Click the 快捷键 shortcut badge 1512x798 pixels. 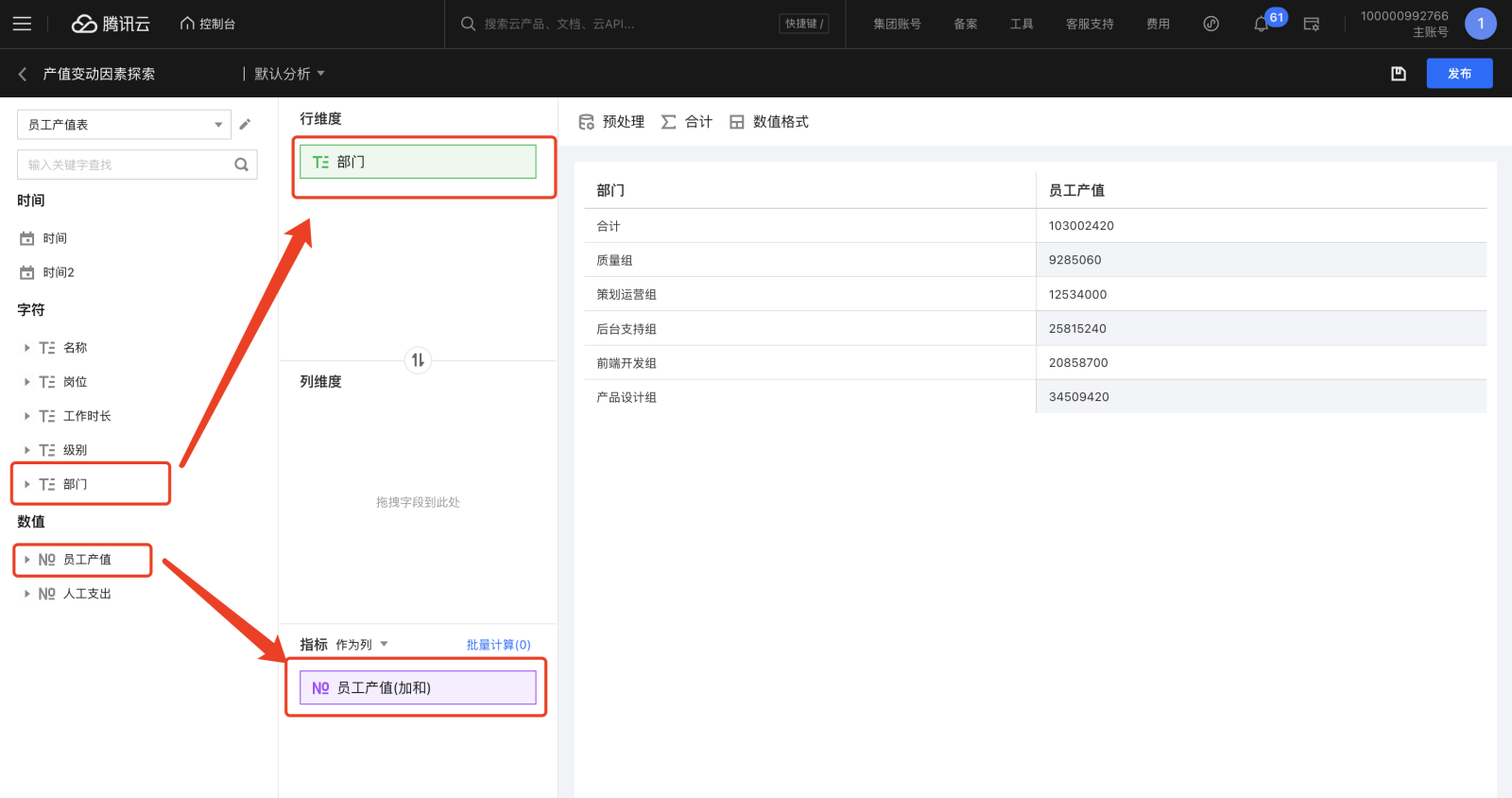click(x=804, y=24)
